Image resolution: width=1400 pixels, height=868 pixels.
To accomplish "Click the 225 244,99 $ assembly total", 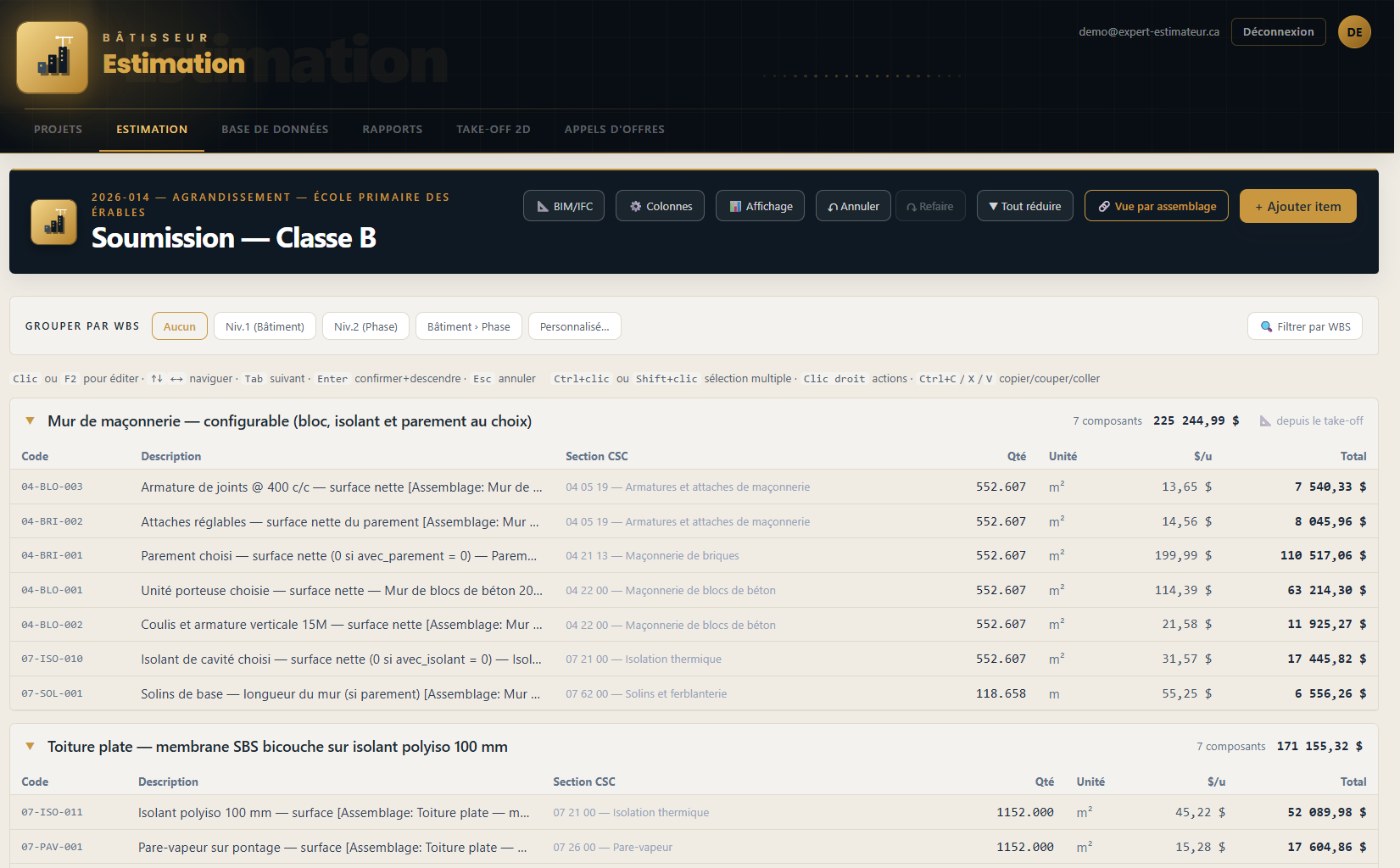I will coord(1196,421).
